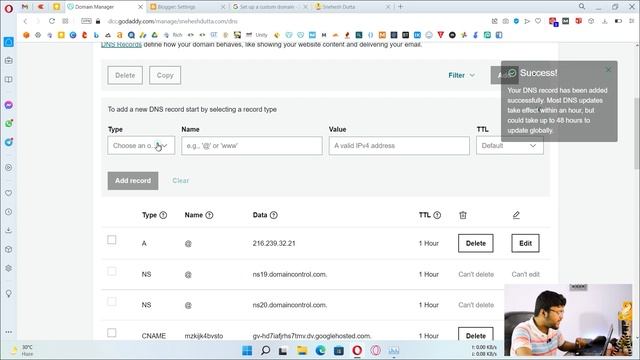The height and width of the screenshot is (360, 640).
Task: Click the weather widget in taskbar
Action: click(22, 350)
